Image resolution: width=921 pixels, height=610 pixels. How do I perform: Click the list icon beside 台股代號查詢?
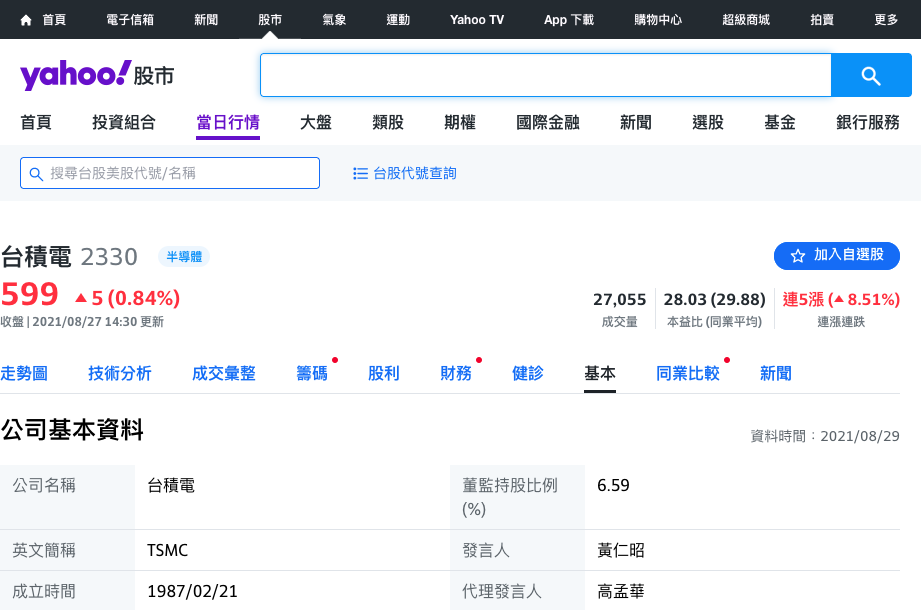click(x=360, y=173)
